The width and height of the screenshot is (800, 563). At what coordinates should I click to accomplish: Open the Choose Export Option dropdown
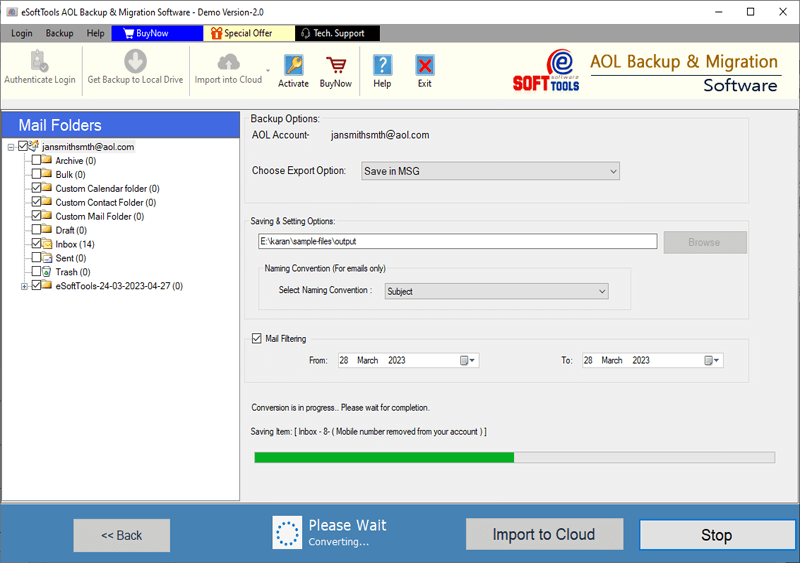(x=490, y=171)
